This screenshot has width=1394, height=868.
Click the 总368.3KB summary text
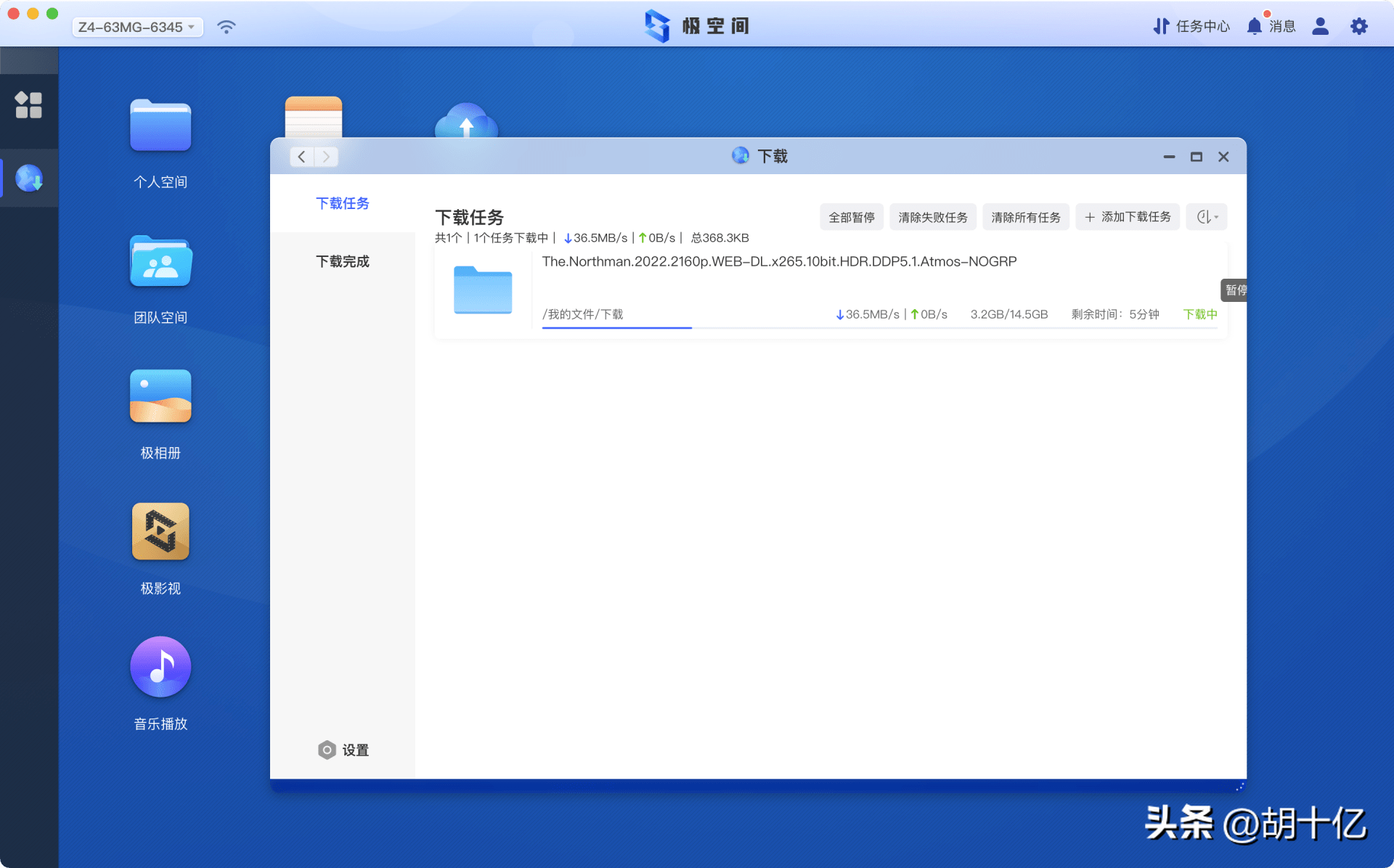coord(720,238)
